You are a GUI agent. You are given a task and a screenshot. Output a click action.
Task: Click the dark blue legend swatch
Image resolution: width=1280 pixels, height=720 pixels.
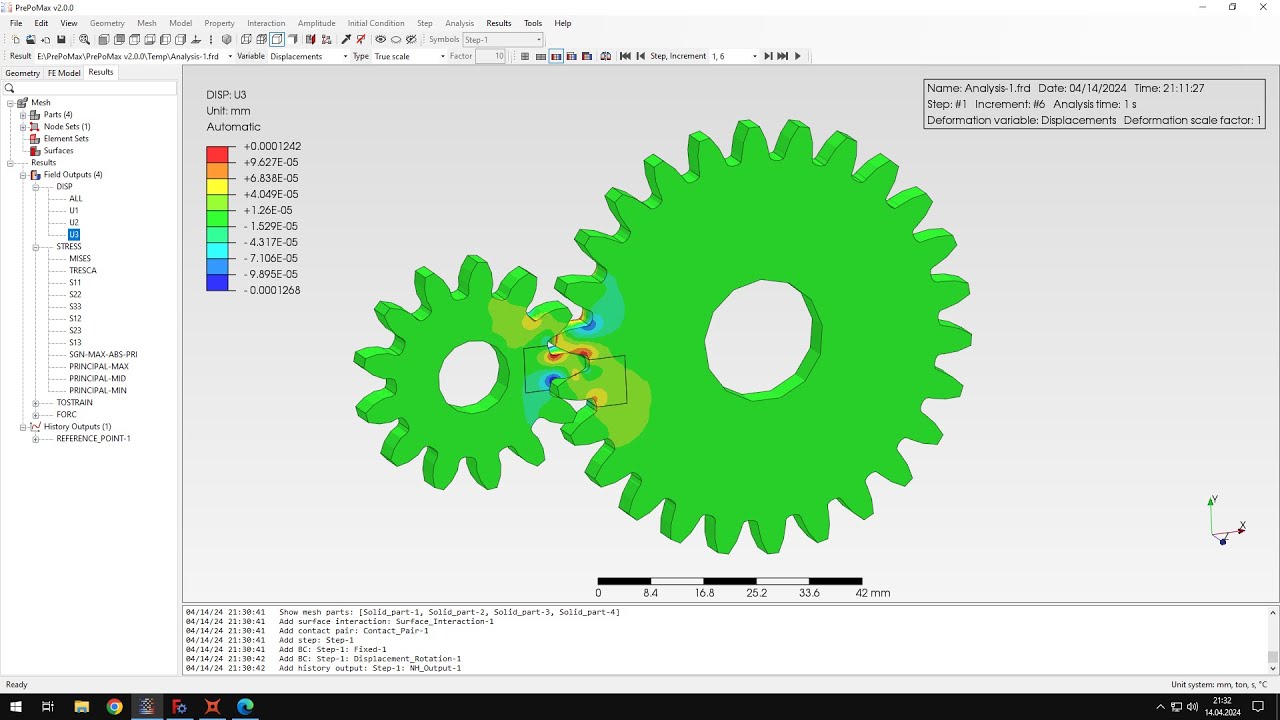[x=219, y=282]
